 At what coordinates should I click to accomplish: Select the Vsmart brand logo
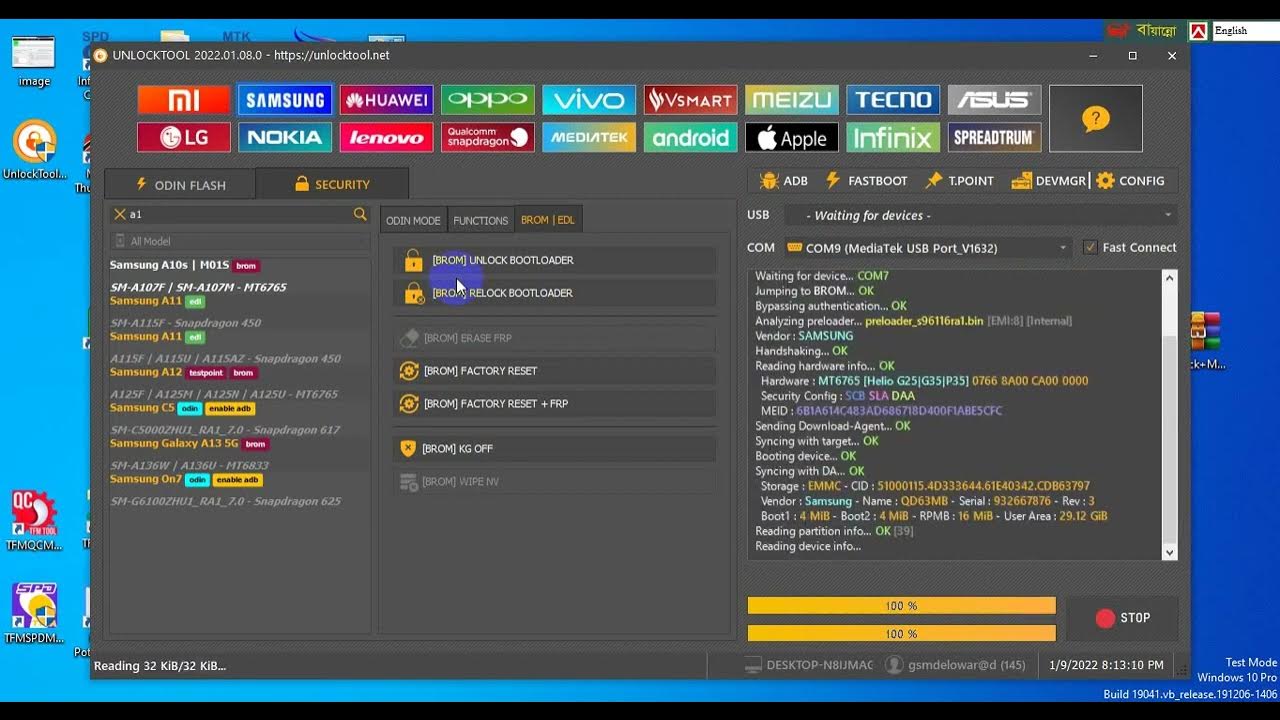(691, 100)
